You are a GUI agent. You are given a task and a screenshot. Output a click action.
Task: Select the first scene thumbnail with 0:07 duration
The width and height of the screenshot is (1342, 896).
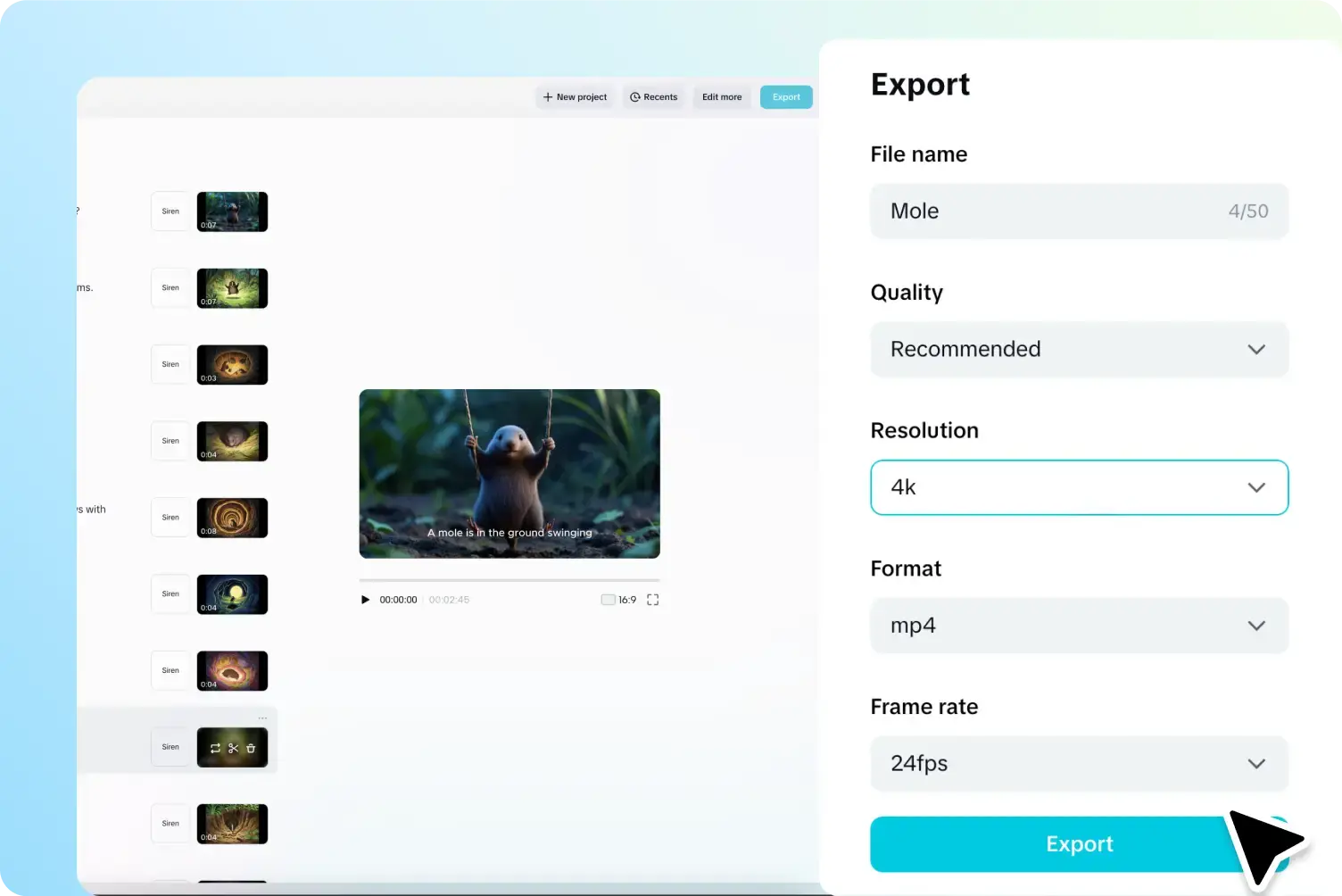pos(232,212)
